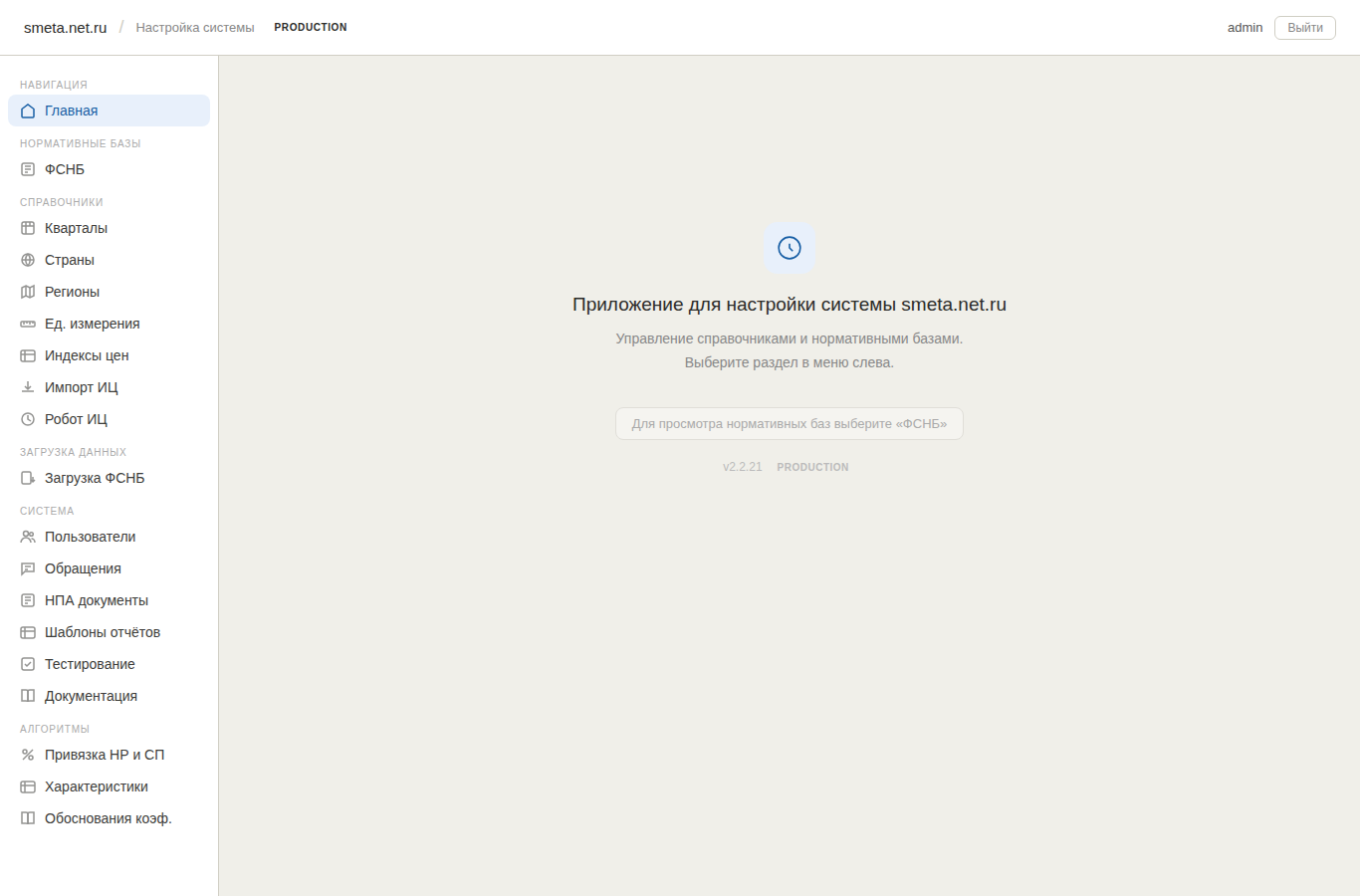Click the ФСНБ document icon
Screen dimensions: 1360x896
click(x=28, y=169)
